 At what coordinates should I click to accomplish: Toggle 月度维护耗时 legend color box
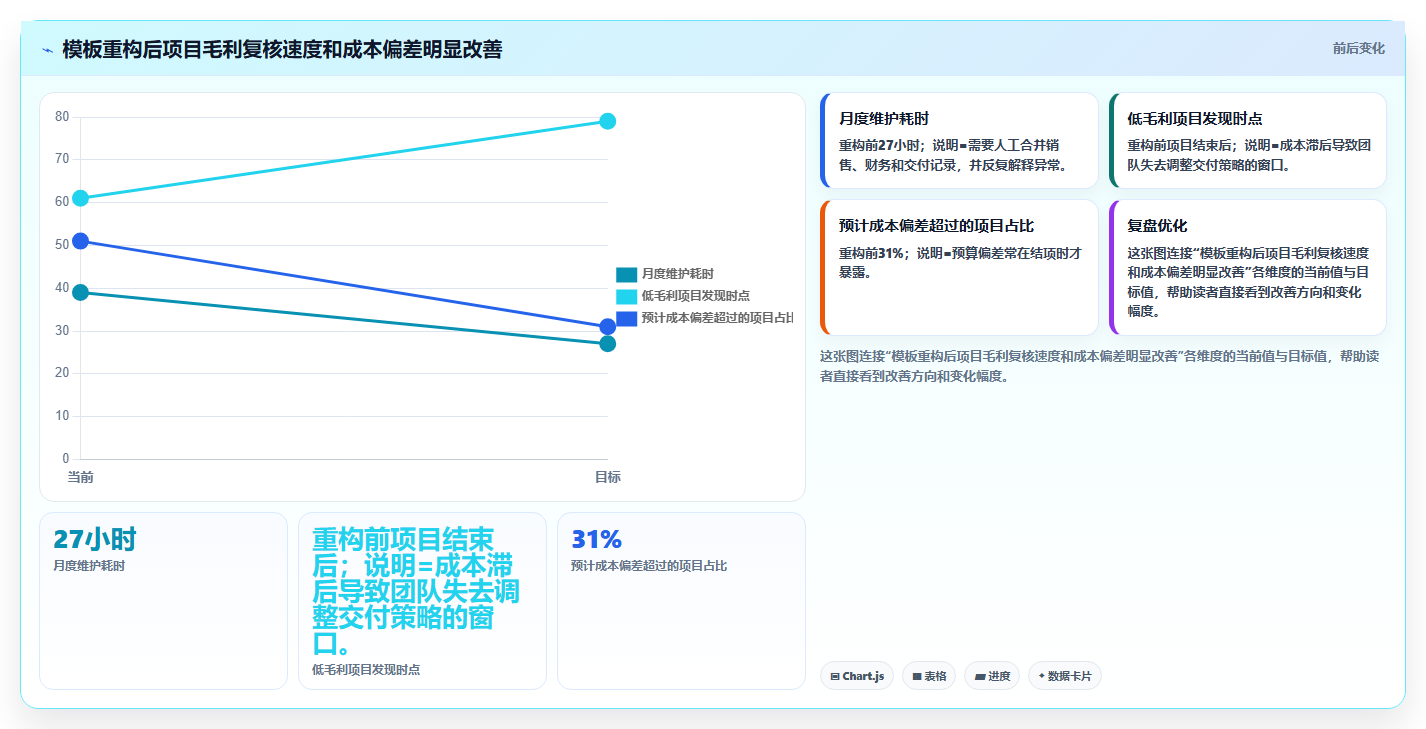click(x=627, y=274)
